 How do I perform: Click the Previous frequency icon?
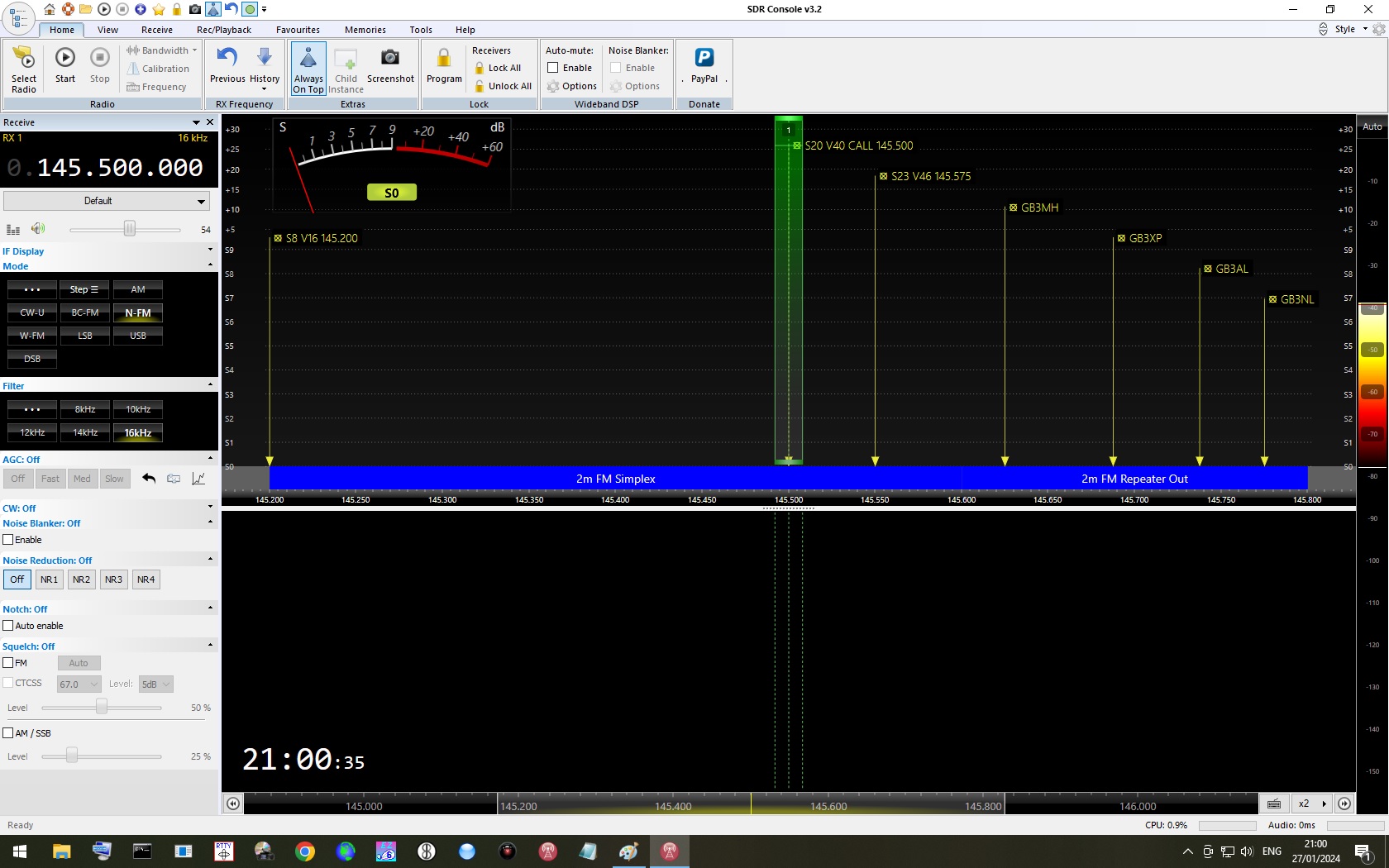pyautogui.click(x=227, y=60)
